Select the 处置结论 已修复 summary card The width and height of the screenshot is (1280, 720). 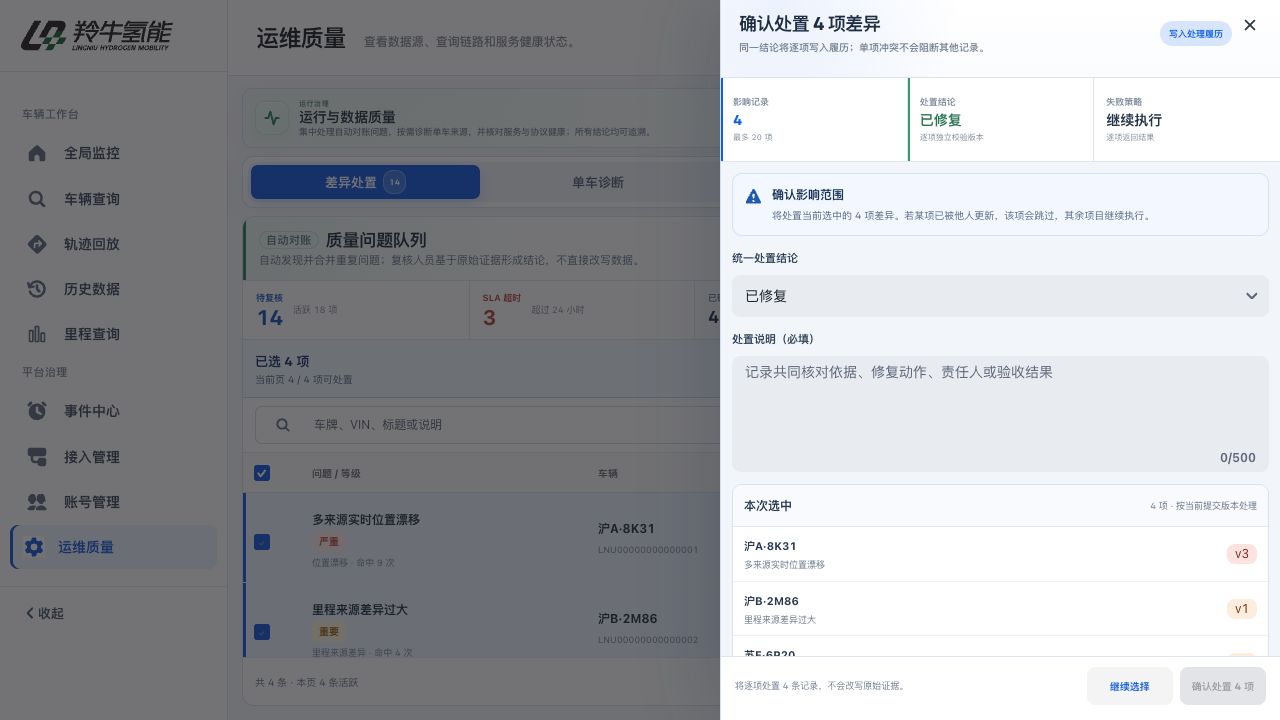(1000, 119)
